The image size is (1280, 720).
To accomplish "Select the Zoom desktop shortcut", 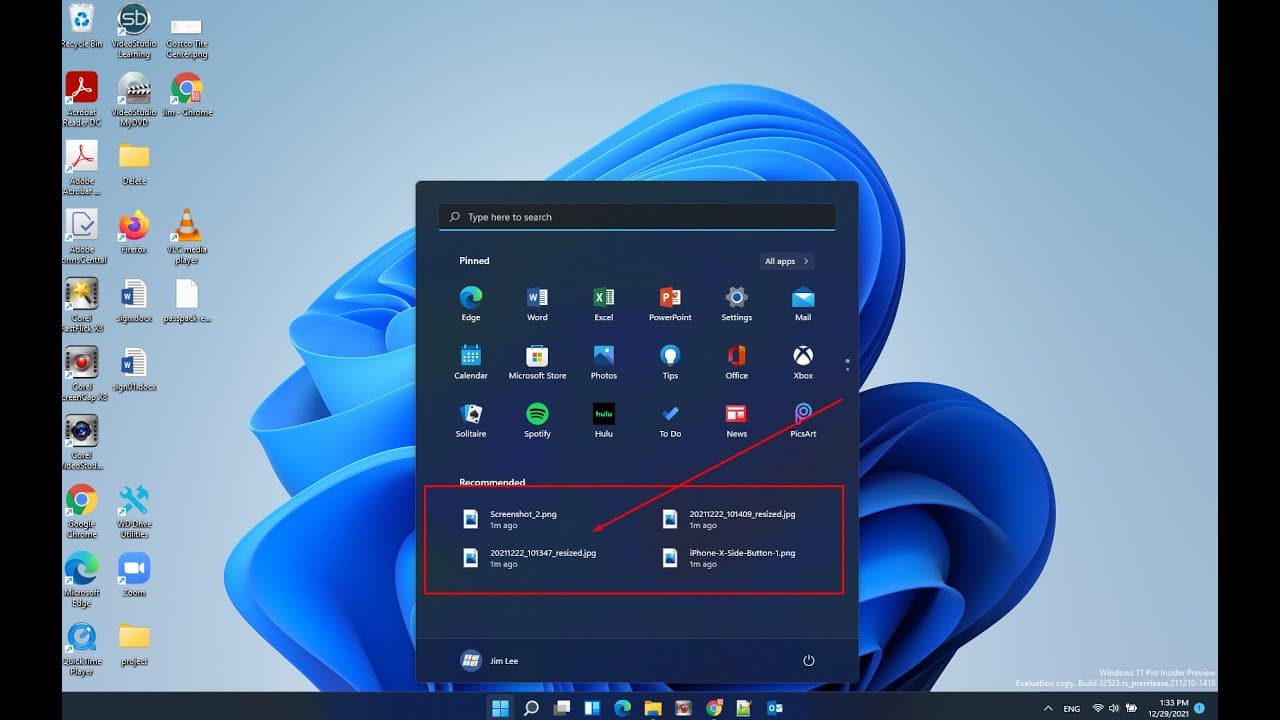I will click(x=133, y=575).
